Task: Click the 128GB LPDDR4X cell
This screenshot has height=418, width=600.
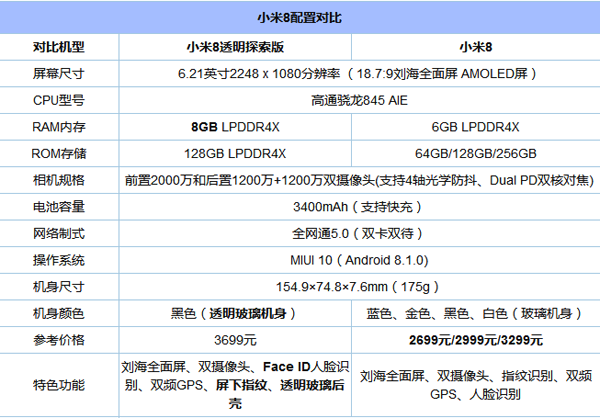Action: 235,153
